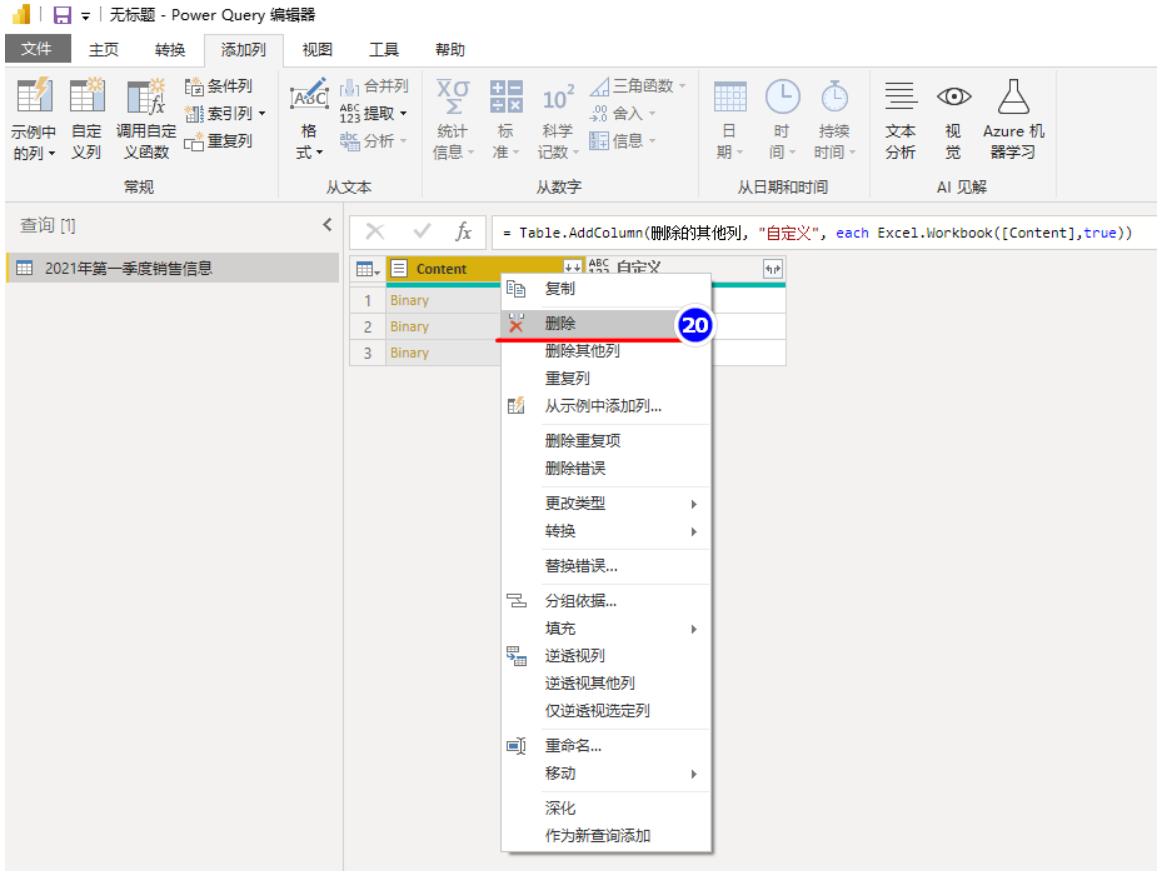
Task: Choose 删除 from the context menu
Action: pyautogui.click(x=606, y=323)
